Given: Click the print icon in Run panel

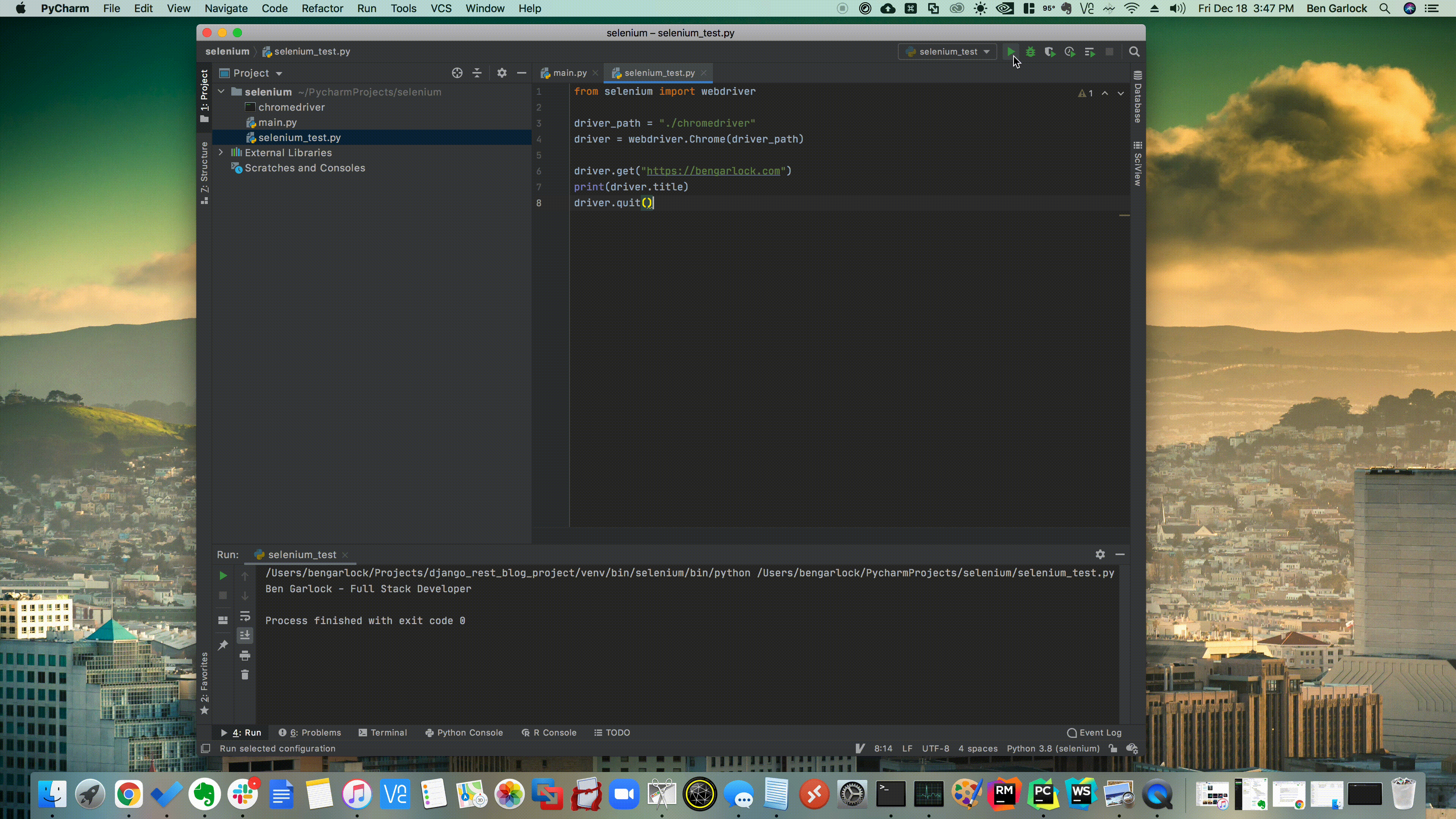Looking at the screenshot, I should tap(245, 656).
